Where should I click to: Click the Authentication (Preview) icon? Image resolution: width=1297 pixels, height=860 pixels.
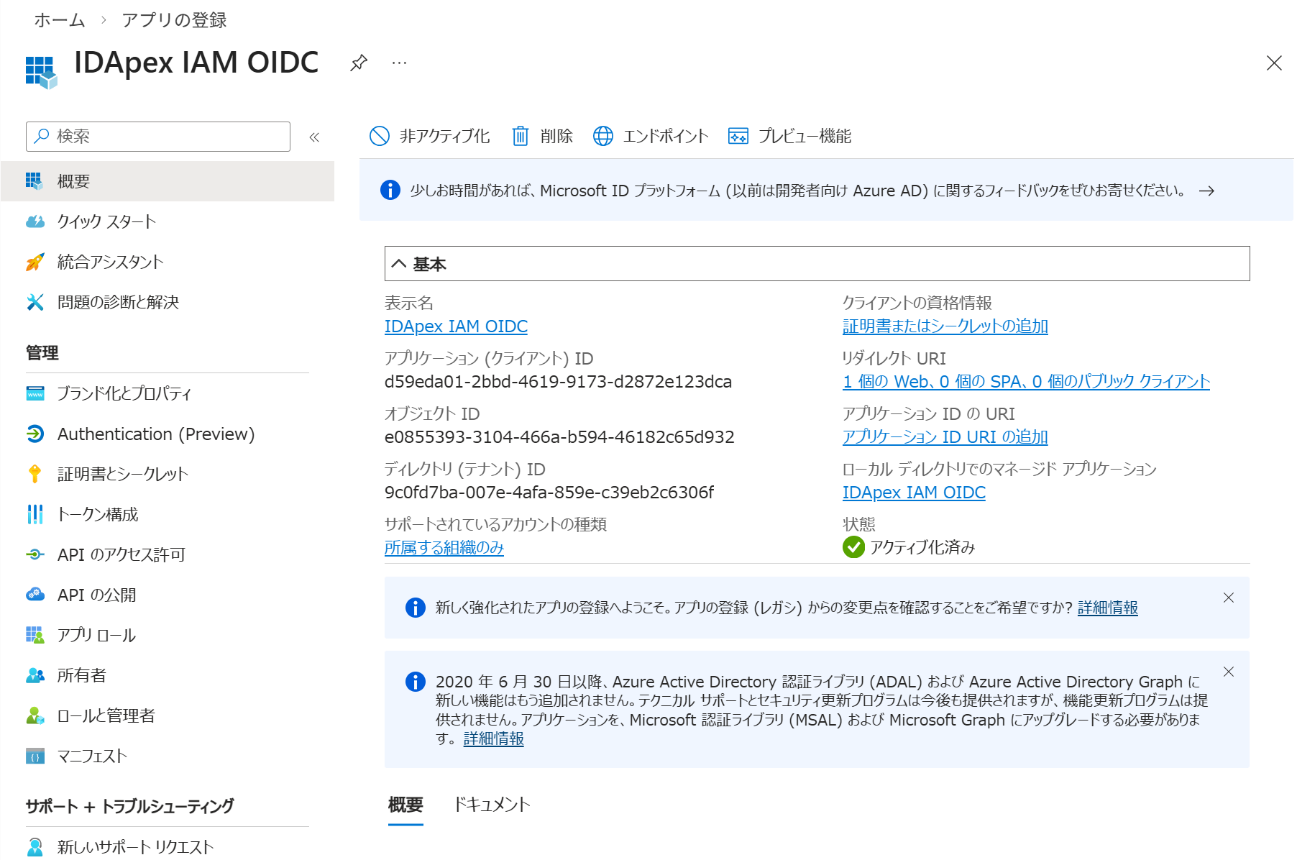(x=35, y=434)
